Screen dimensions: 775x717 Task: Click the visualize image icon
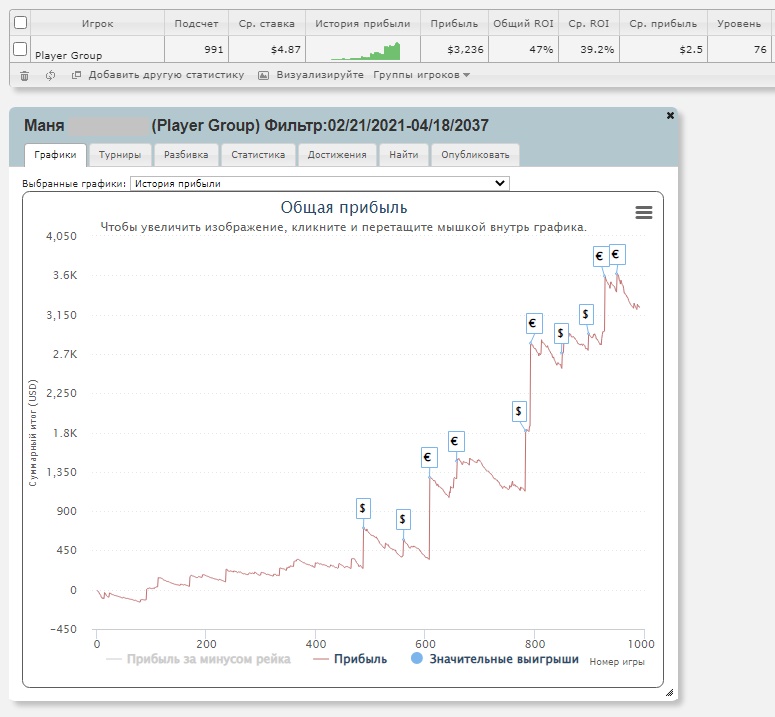[x=264, y=75]
